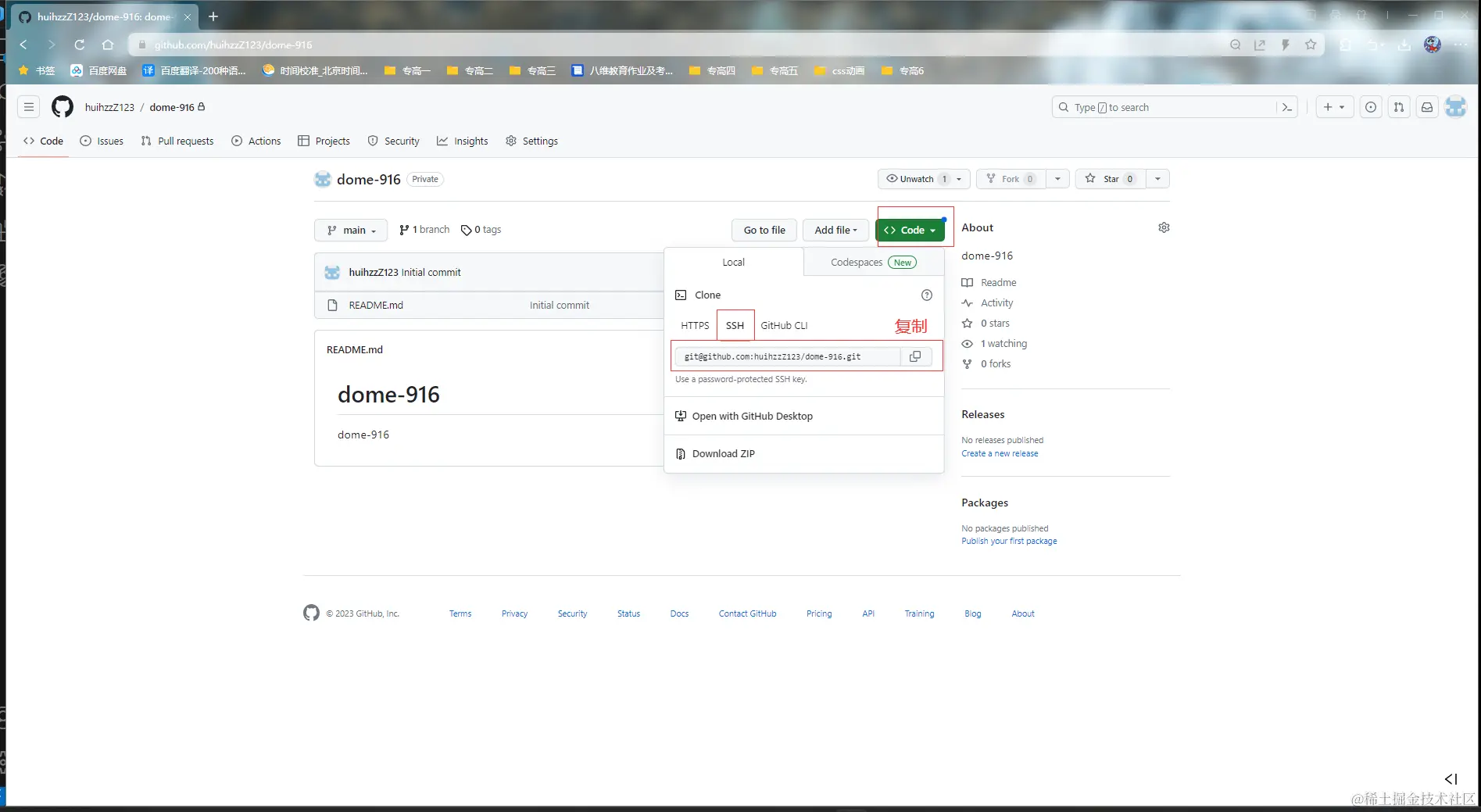Open a new browser tab
Image resolution: width=1481 pixels, height=812 pixels.
click(213, 16)
